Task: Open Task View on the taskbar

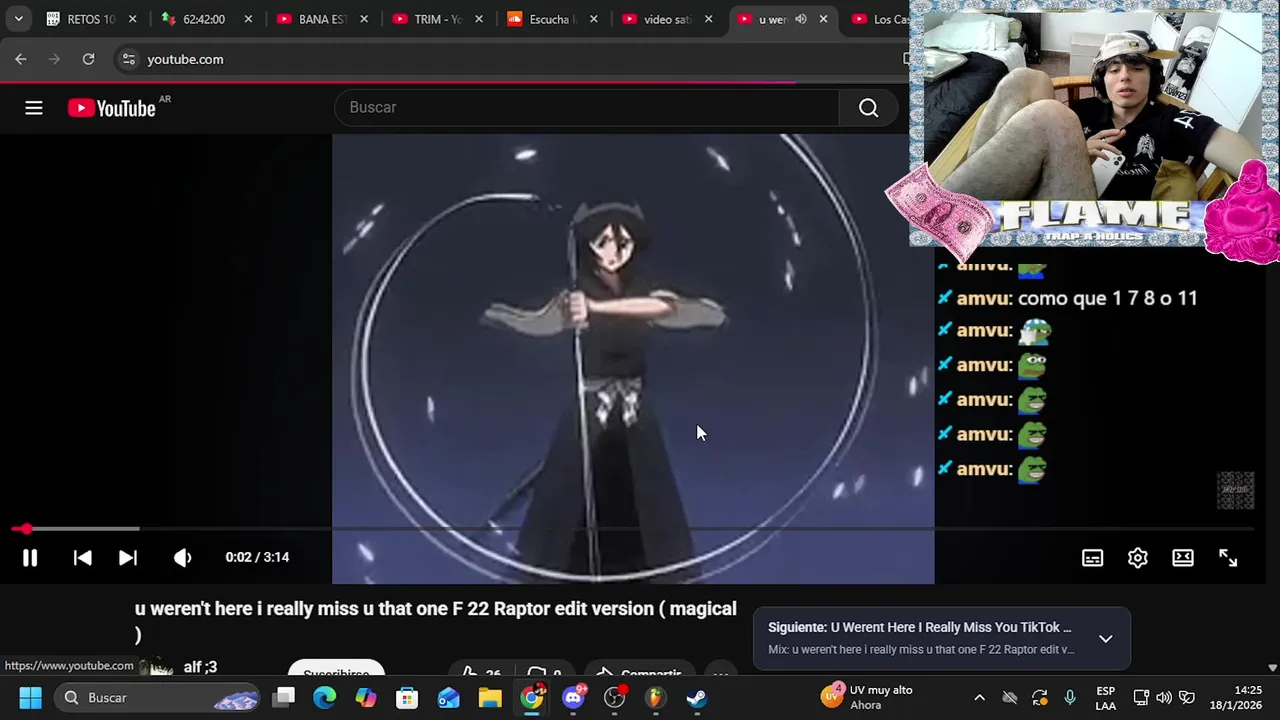Action: coord(285,697)
